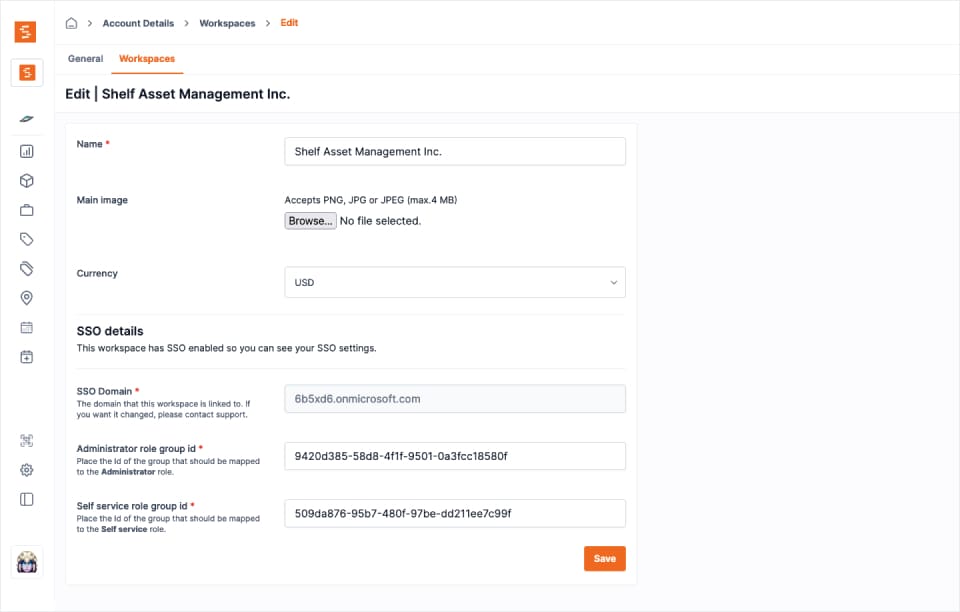960x612 pixels.
Task: Click the Save button
Action: pyautogui.click(x=605, y=559)
